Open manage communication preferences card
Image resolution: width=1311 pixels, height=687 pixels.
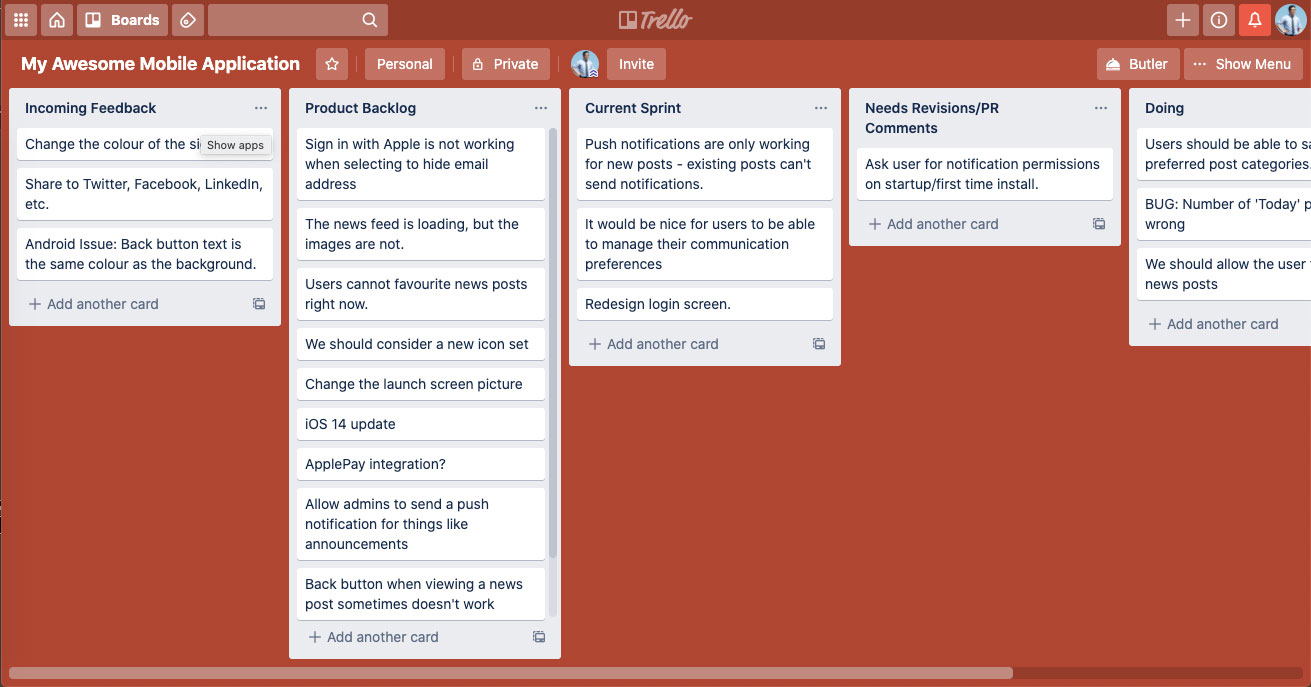point(705,244)
